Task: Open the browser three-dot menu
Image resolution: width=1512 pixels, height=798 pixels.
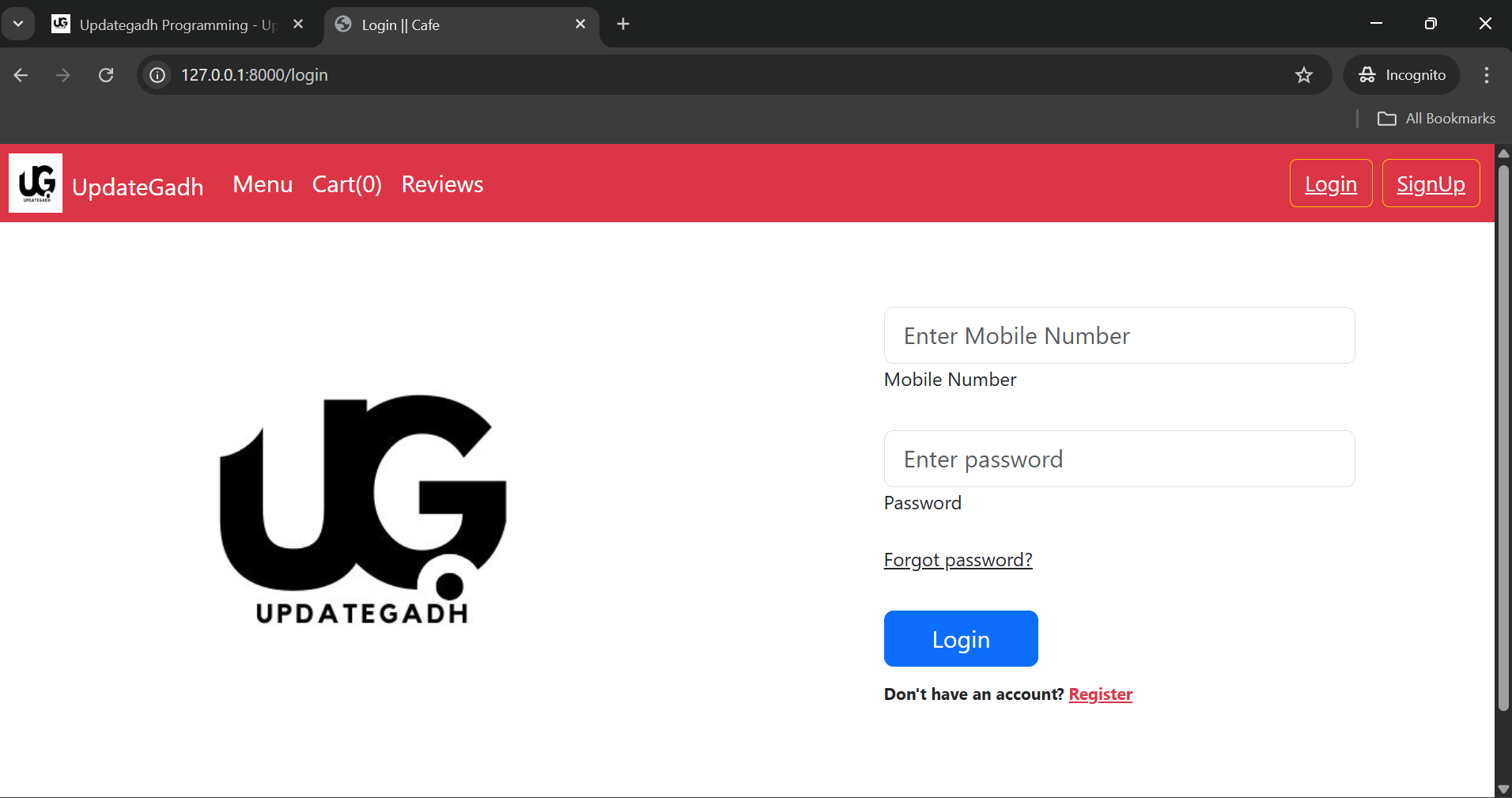Action: (1486, 75)
